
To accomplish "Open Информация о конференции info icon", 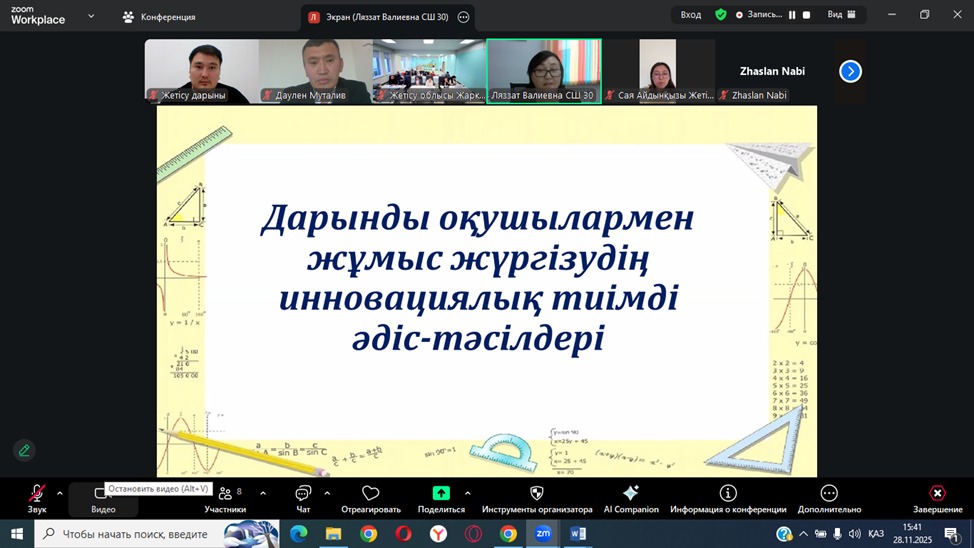I will pyautogui.click(x=728, y=495).
